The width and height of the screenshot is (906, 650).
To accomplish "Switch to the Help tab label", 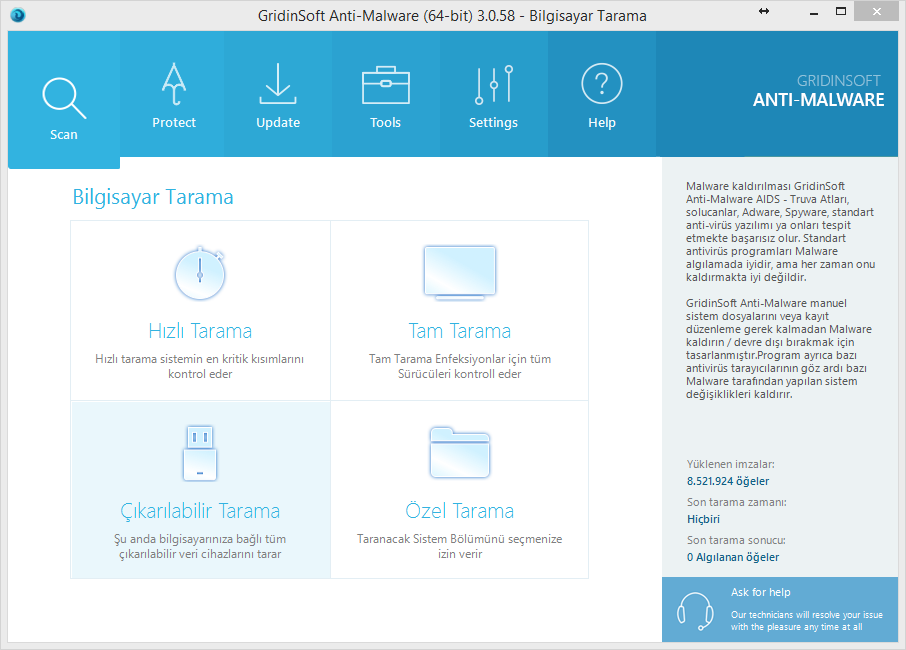I will pos(601,122).
